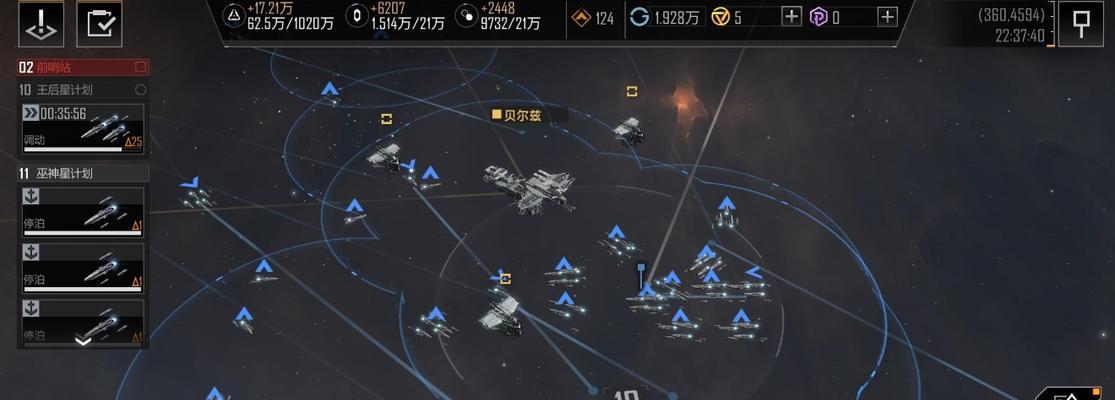
Task: Toggle the fast-forward arrows on 00:35:56 fleet
Action: 31,113
